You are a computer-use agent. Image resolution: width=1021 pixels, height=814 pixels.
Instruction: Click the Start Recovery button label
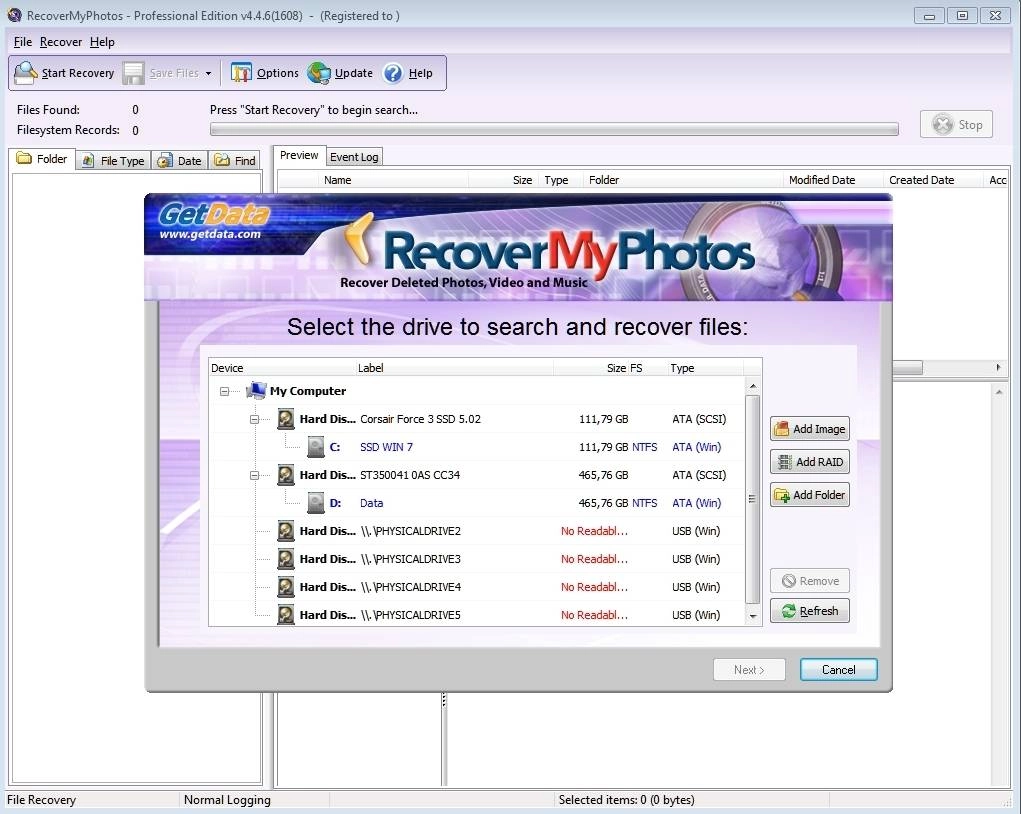coord(77,73)
